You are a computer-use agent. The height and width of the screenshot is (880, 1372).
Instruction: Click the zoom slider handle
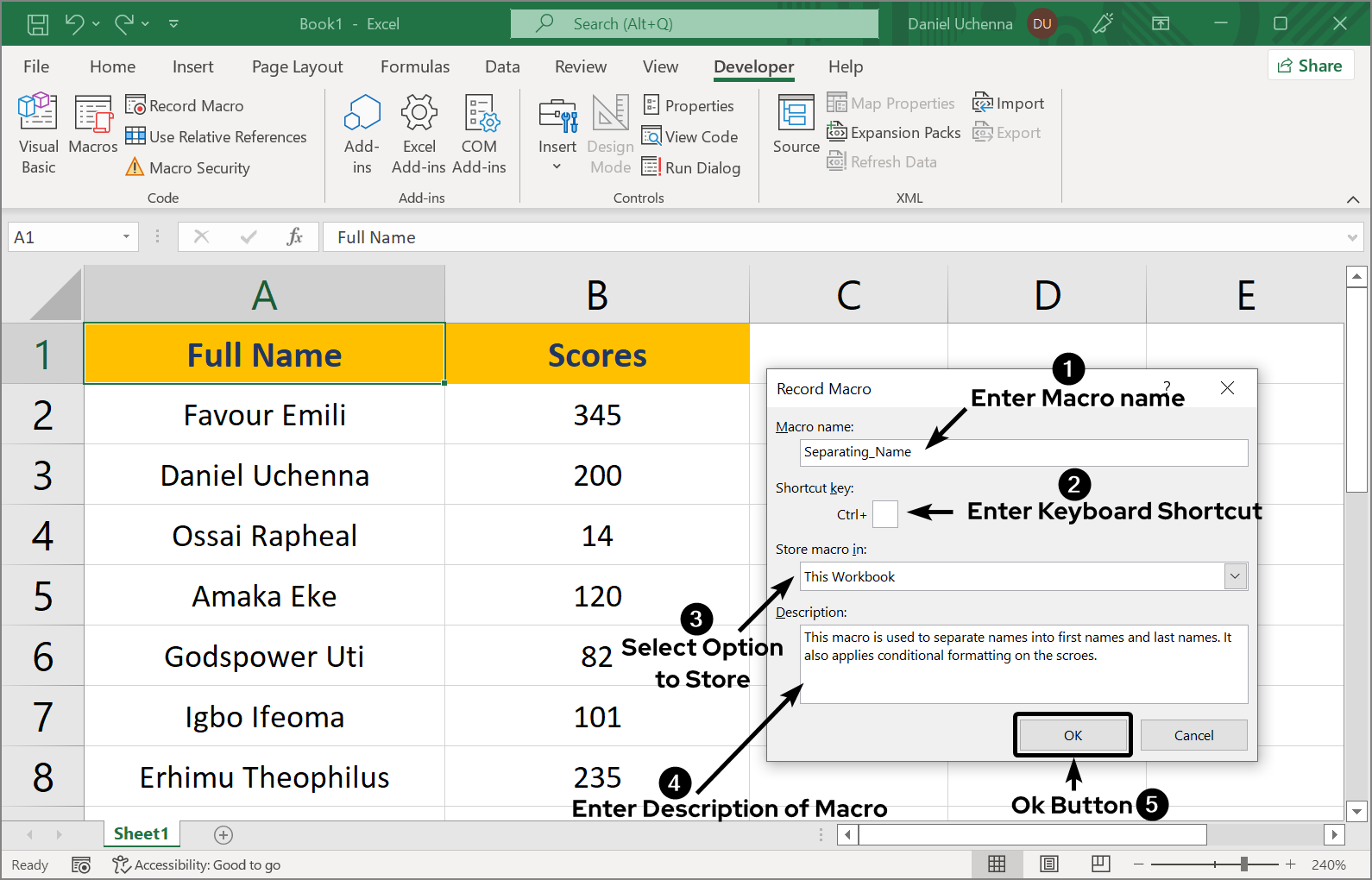click(1243, 864)
